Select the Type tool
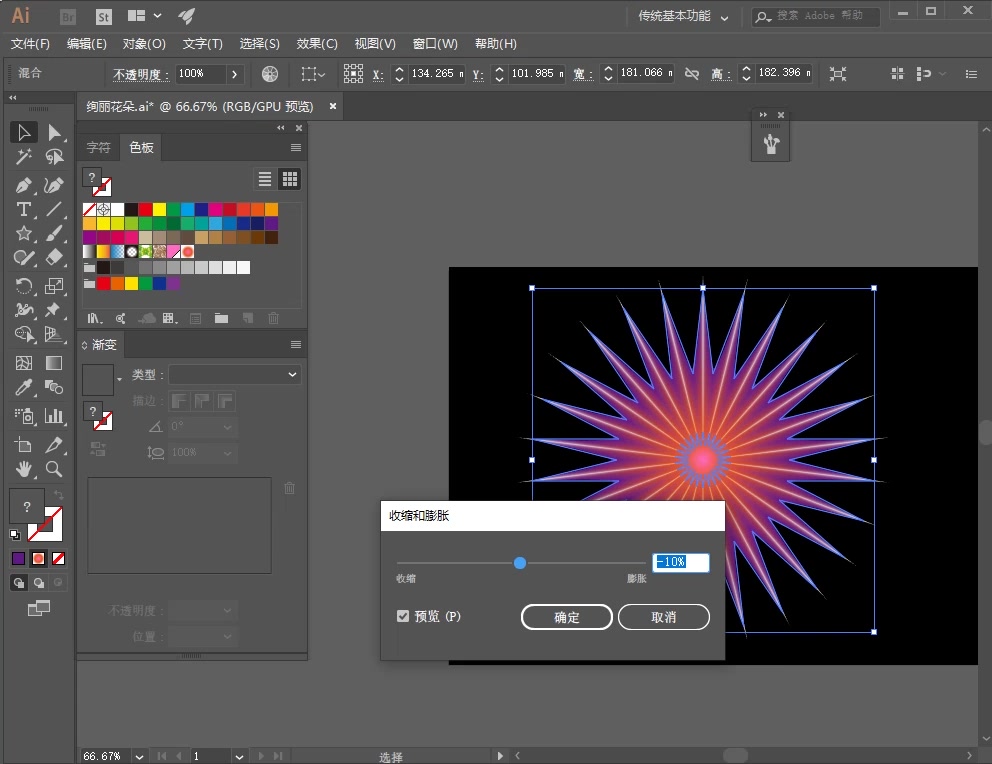Viewport: 992px width, 764px height. tap(24, 209)
